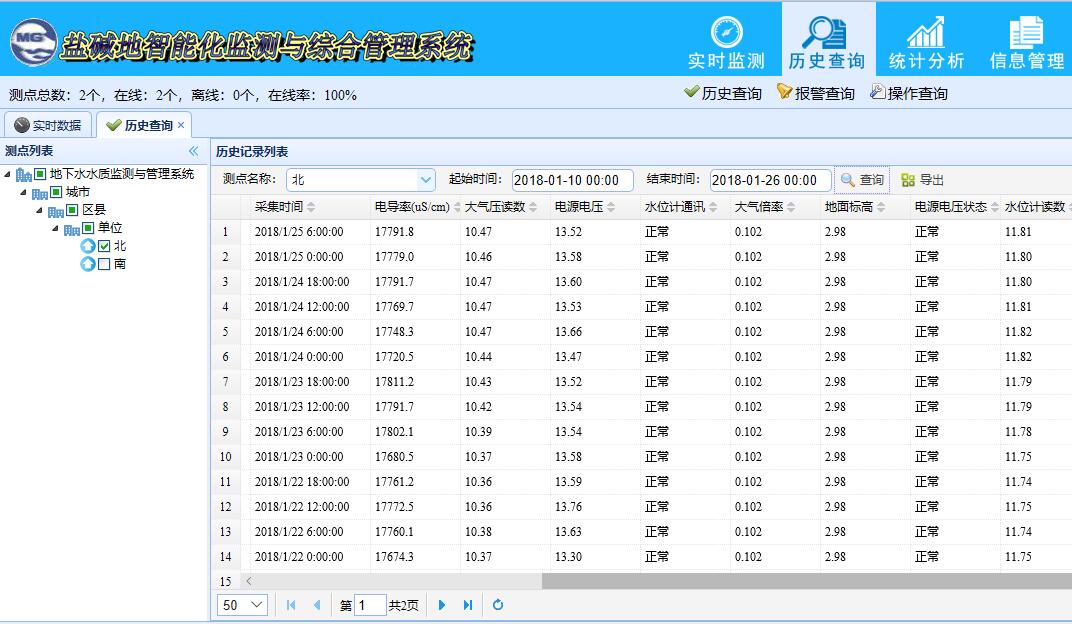Go to the previous page of records
The height and width of the screenshot is (624, 1072).
click(317, 605)
